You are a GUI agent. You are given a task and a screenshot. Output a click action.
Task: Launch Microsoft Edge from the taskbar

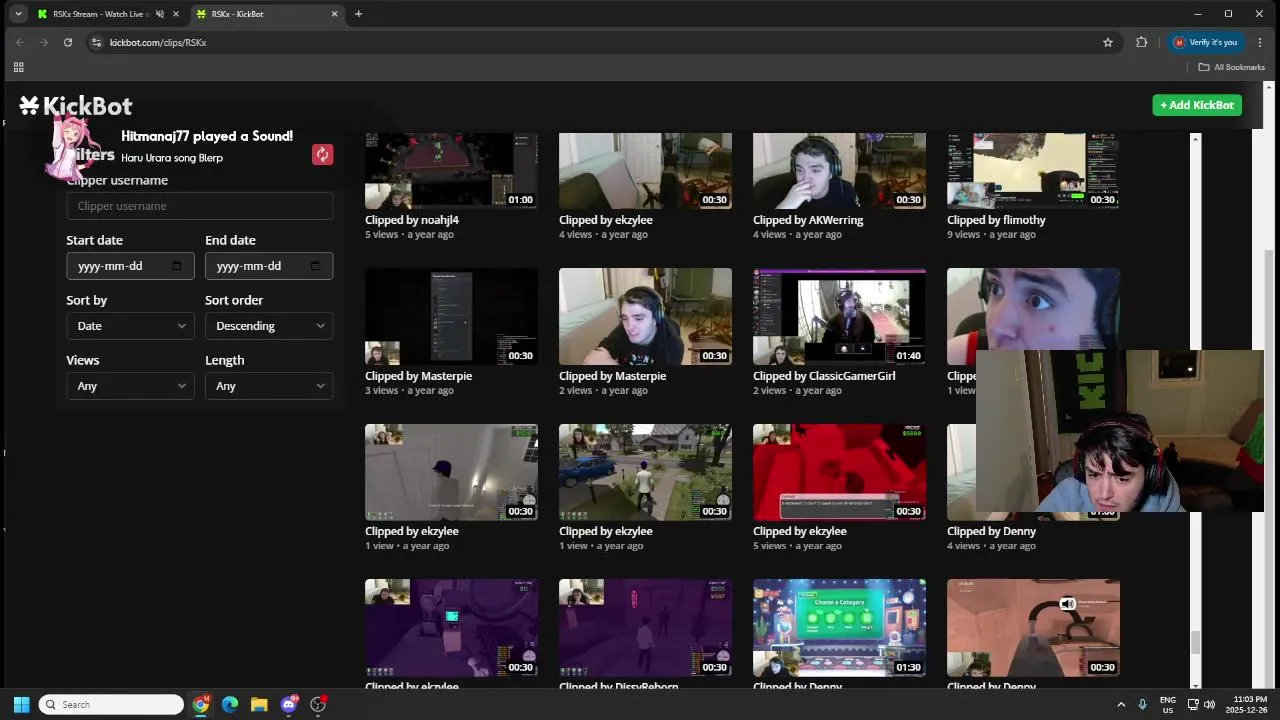pos(230,705)
